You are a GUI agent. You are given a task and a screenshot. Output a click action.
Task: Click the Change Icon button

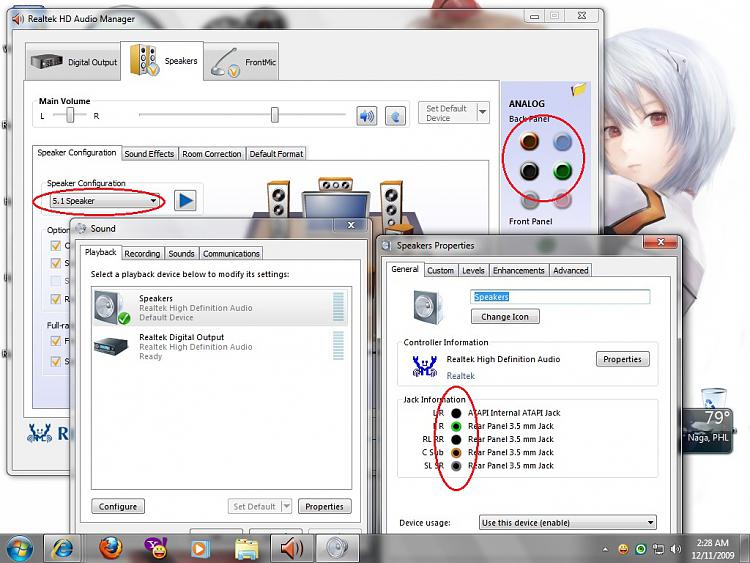pos(505,317)
